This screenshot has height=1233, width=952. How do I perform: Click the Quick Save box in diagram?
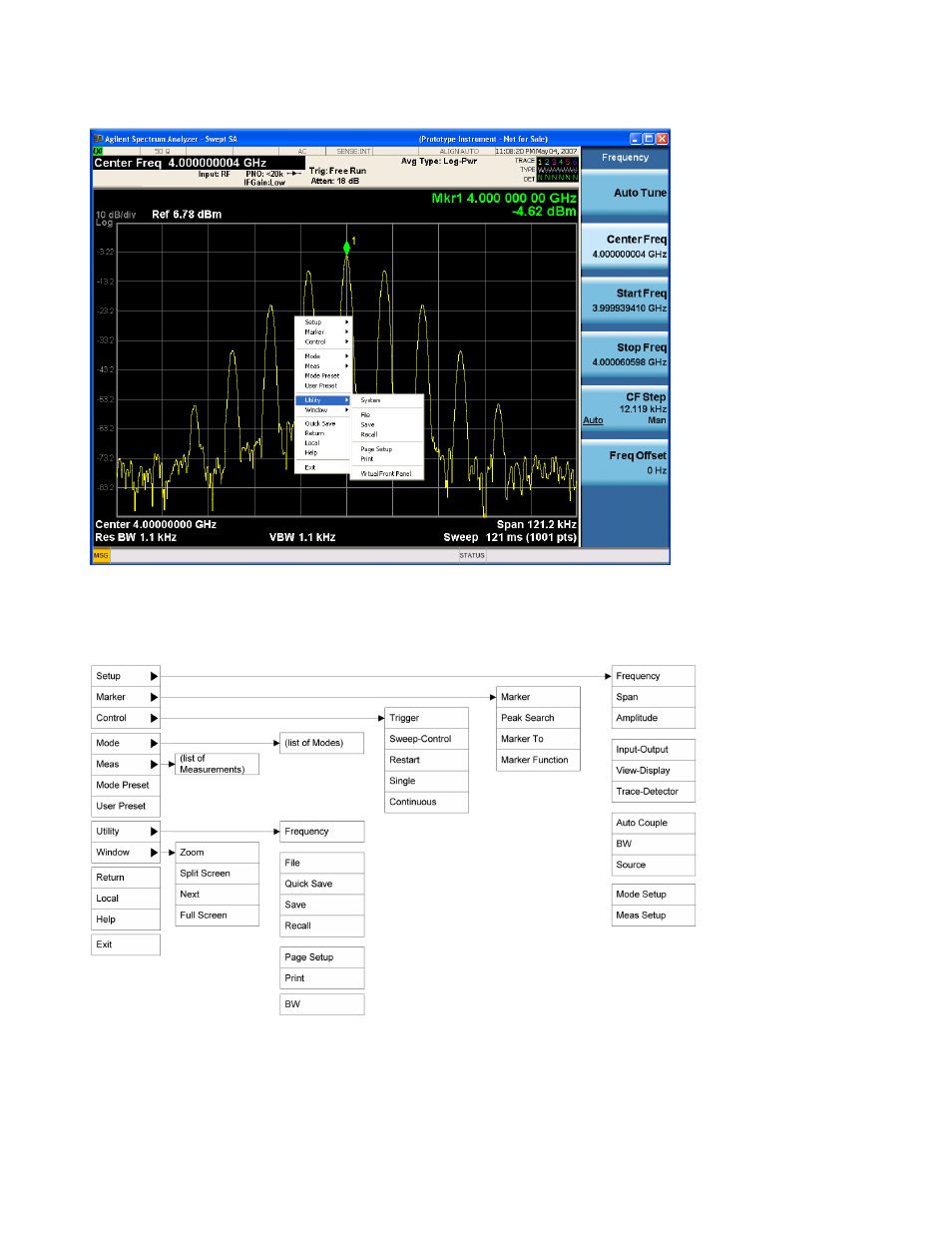point(322,884)
